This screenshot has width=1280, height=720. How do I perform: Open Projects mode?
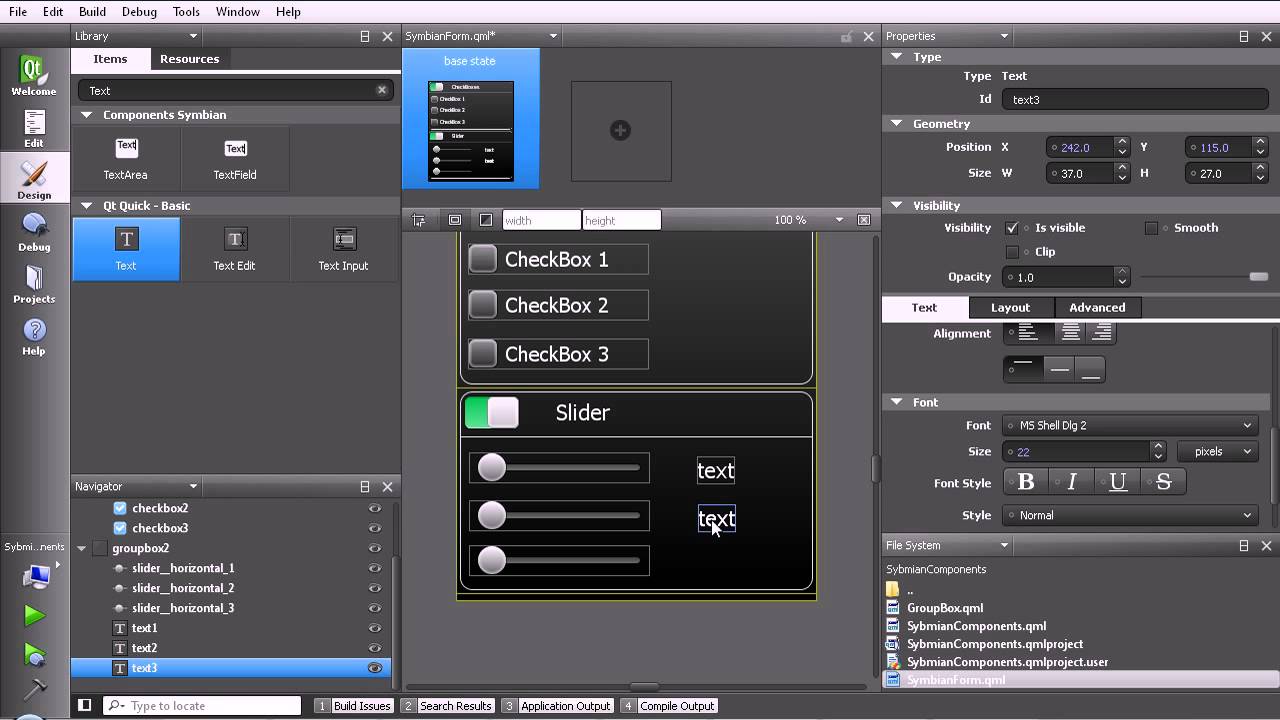33,284
